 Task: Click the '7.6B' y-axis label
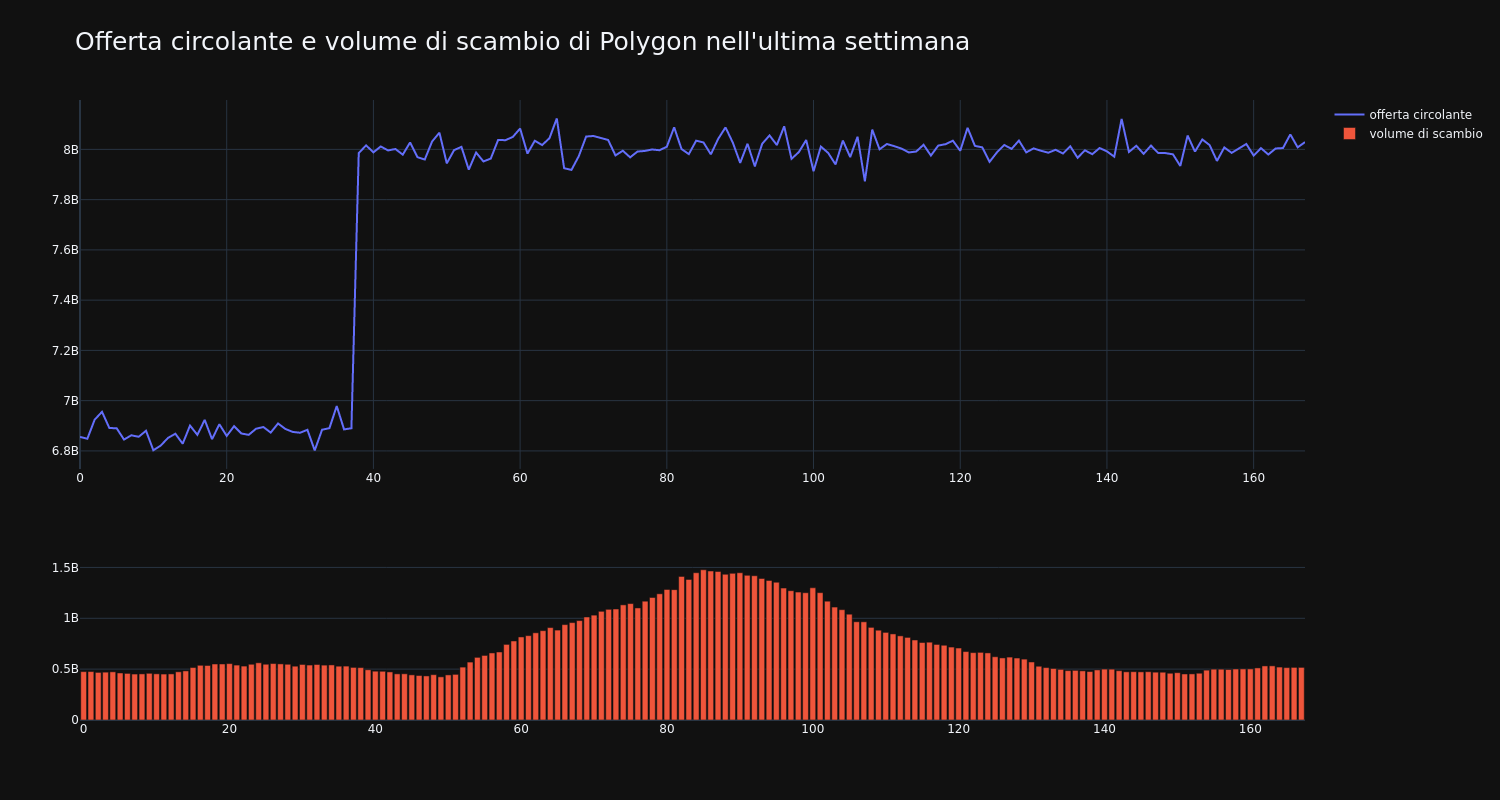(65, 250)
